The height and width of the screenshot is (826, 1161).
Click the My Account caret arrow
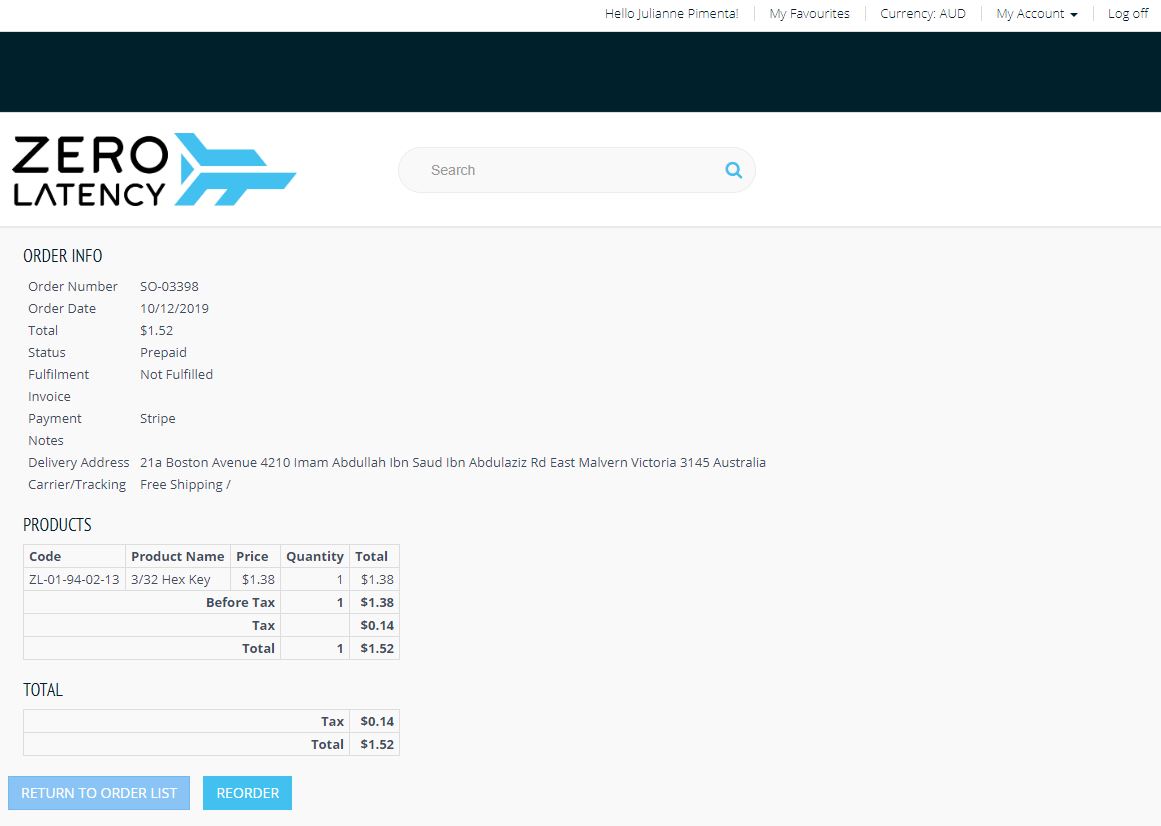coord(1074,15)
